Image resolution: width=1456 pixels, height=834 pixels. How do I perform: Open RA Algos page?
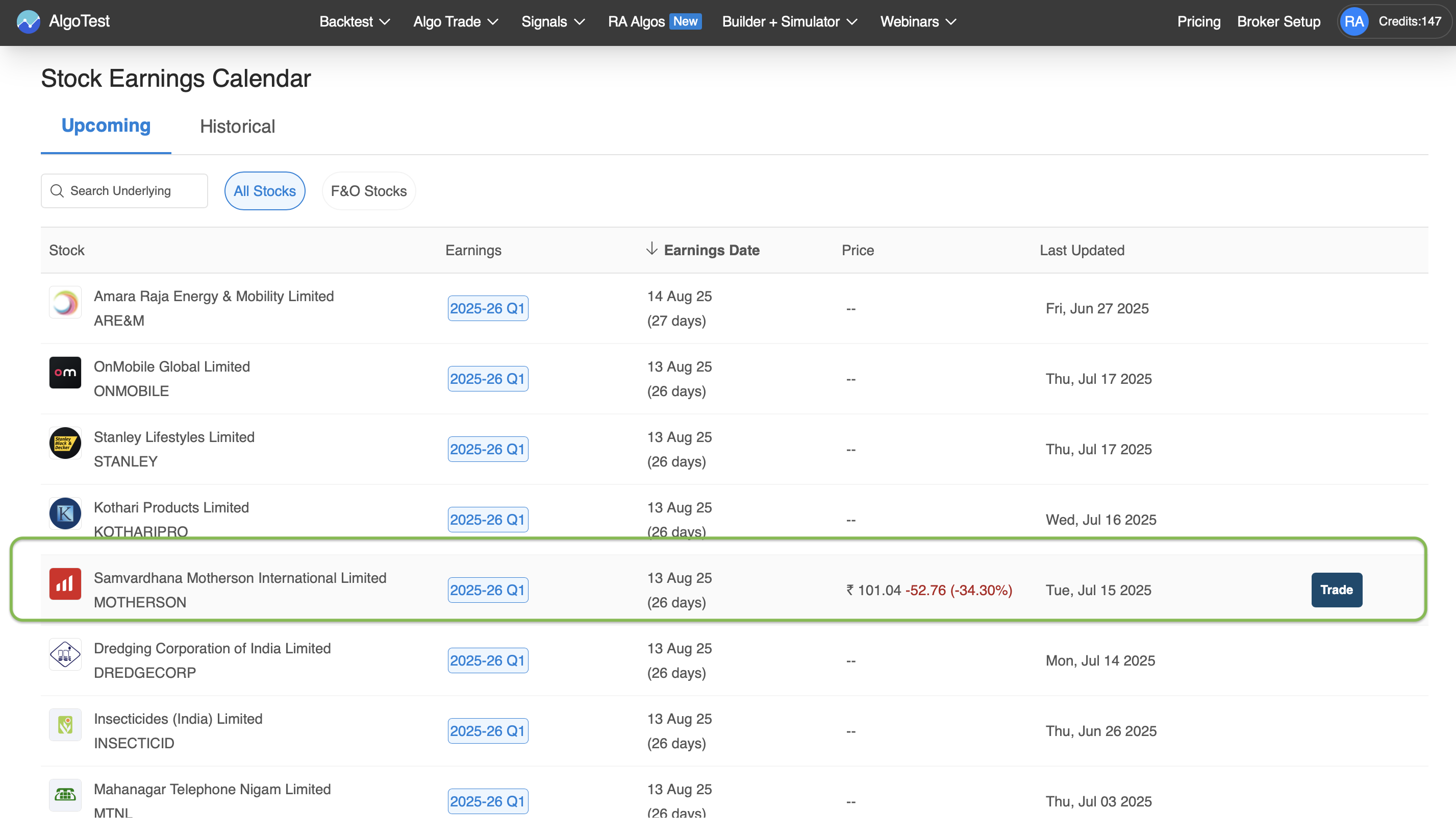point(655,22)
